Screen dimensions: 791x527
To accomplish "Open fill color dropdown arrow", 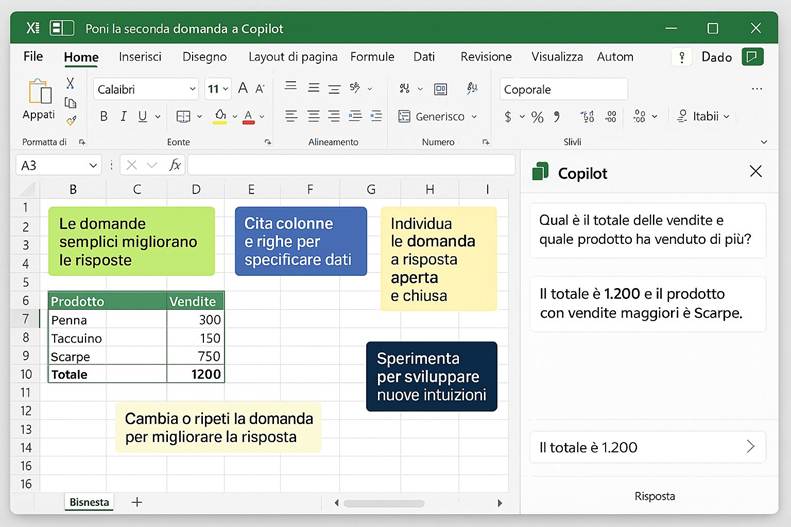I will 235,116.
